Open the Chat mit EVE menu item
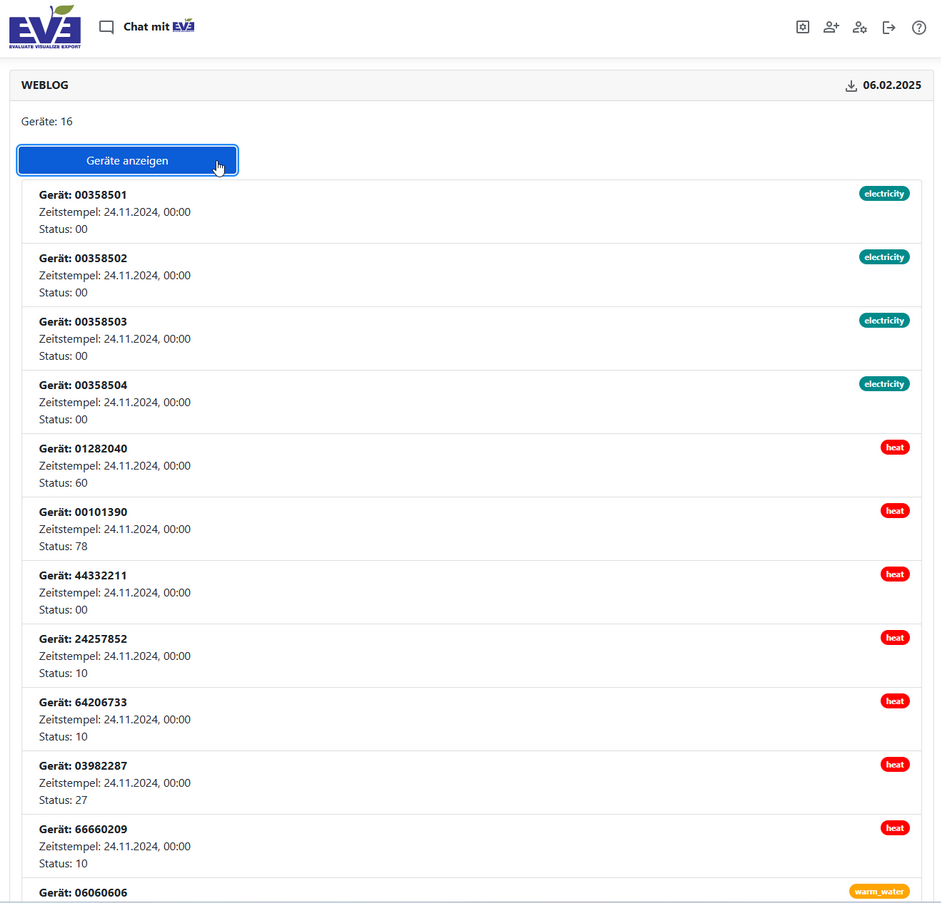The width and height of the screenshot is (941, 903). coord(158,27)
